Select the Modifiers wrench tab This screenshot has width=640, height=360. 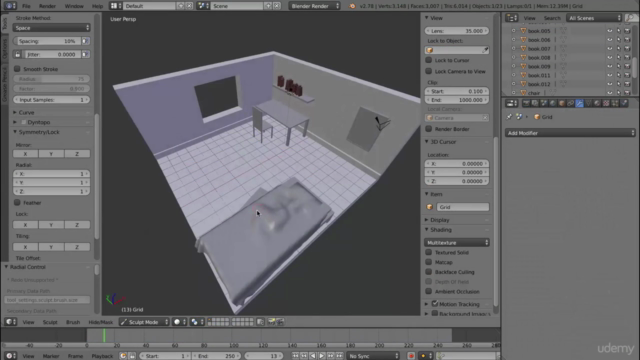coord(580,103)
